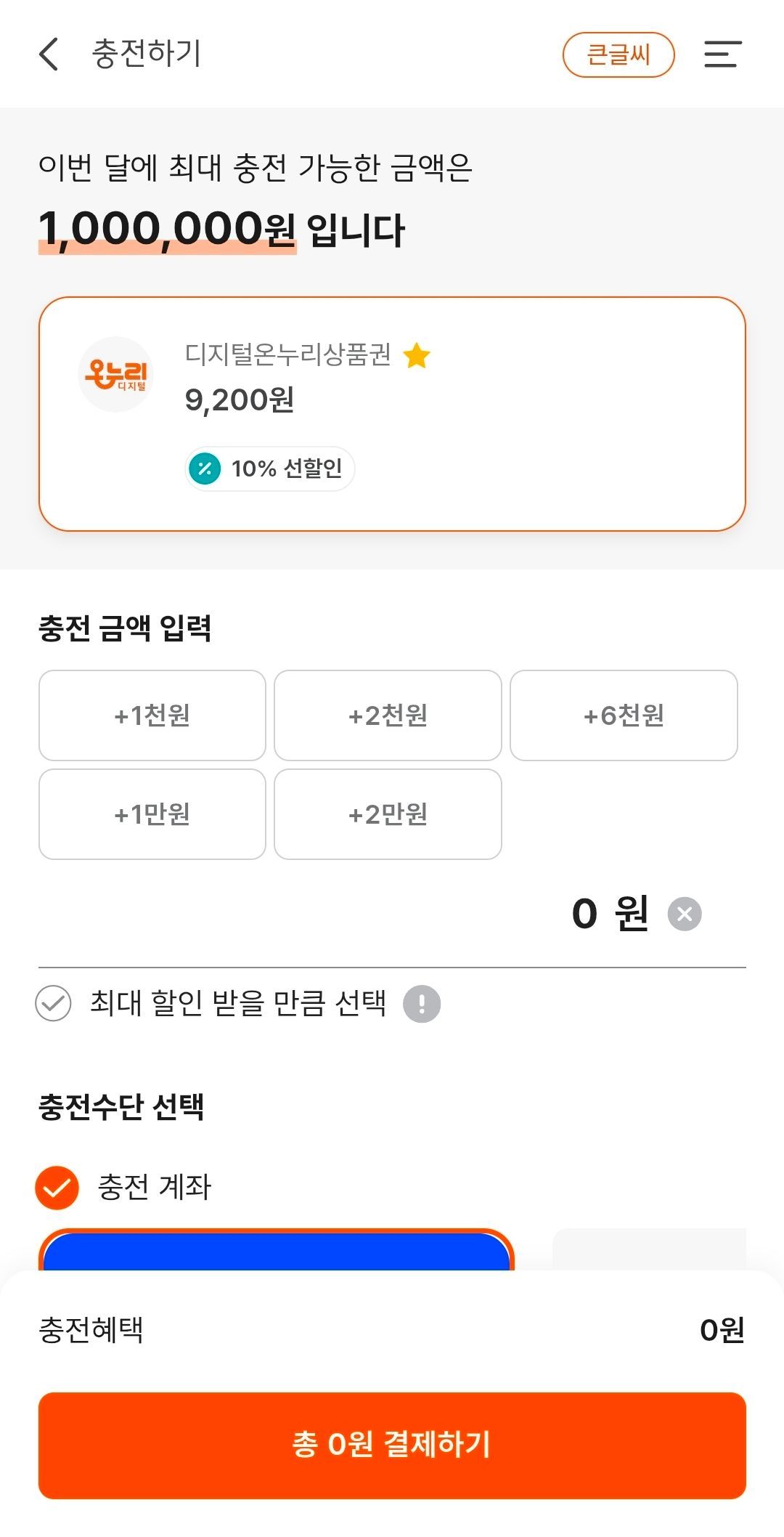Open the hamburger menu
The image size is (784, 1537).
[722, 54]
